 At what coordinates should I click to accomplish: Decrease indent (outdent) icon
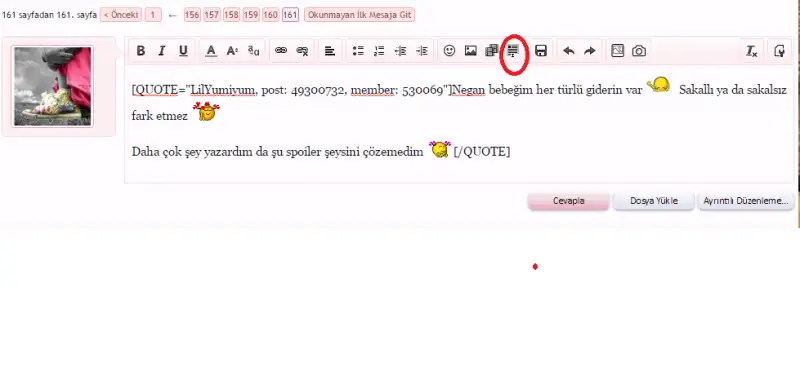coord(401,51)
